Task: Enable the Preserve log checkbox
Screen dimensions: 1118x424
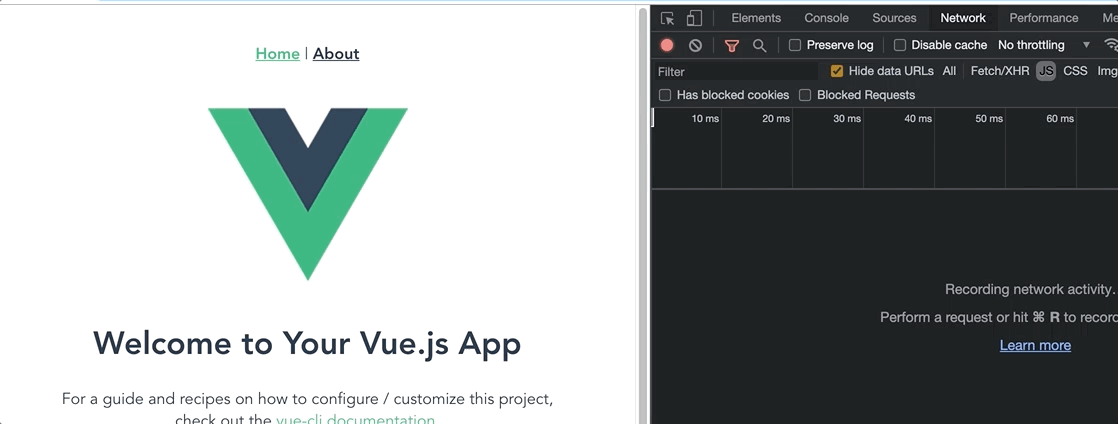Action: (795, 45)
